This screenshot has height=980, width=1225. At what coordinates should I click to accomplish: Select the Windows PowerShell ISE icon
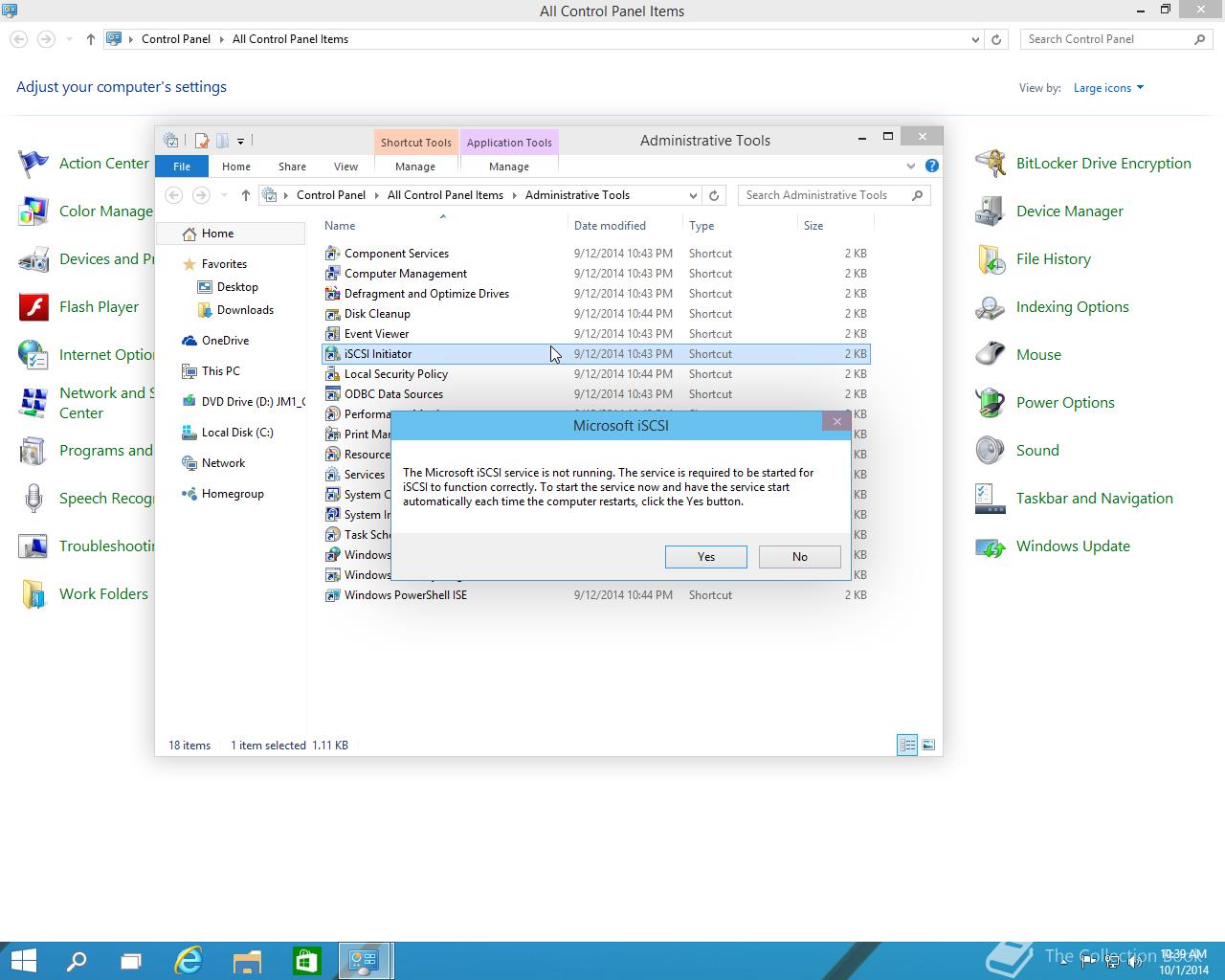(x=332, y=595)
